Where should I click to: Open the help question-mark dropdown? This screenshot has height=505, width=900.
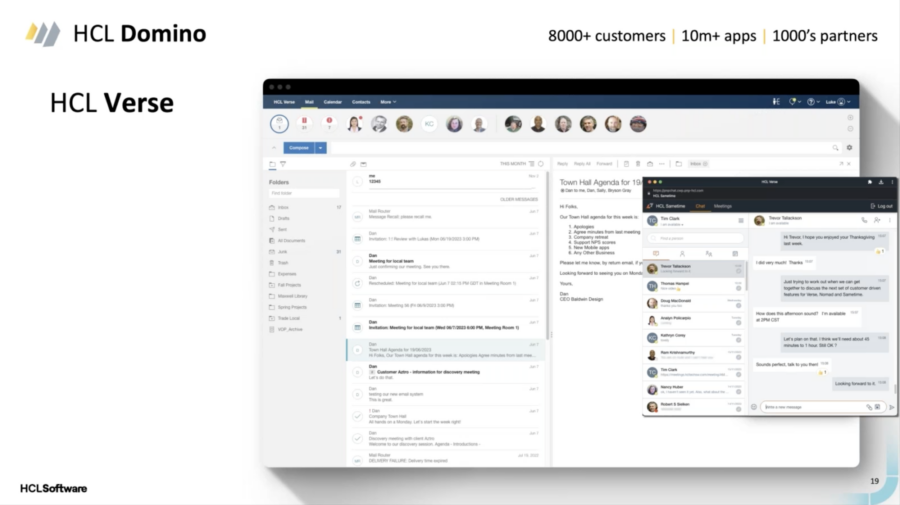(x=813, y=102)
